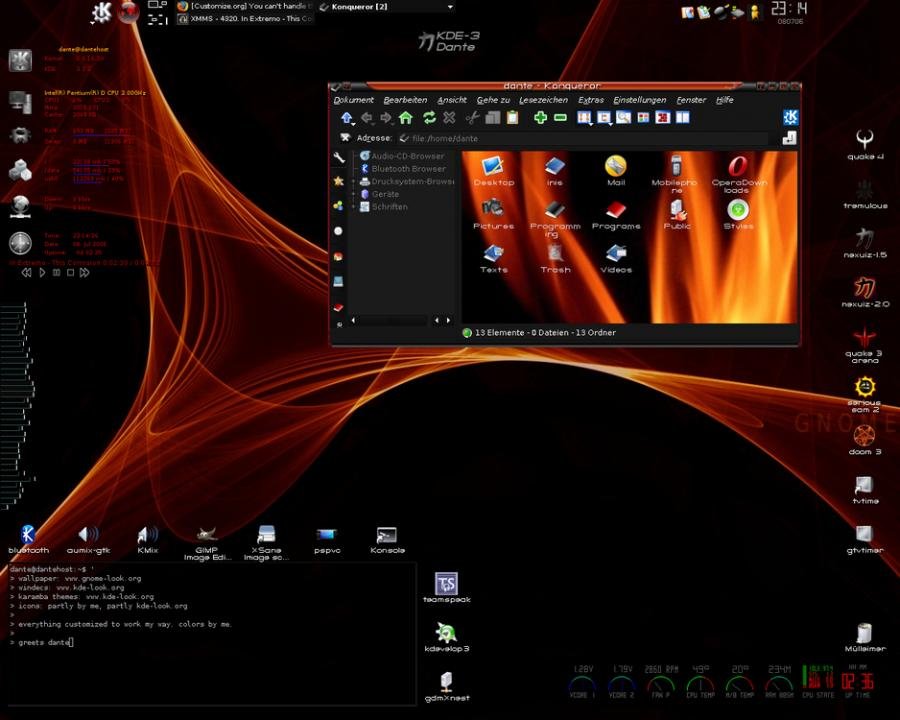Toggle the bookmarks star sidebar tab
The width and height of the screenshot is (900, 720).
point(339,181)
